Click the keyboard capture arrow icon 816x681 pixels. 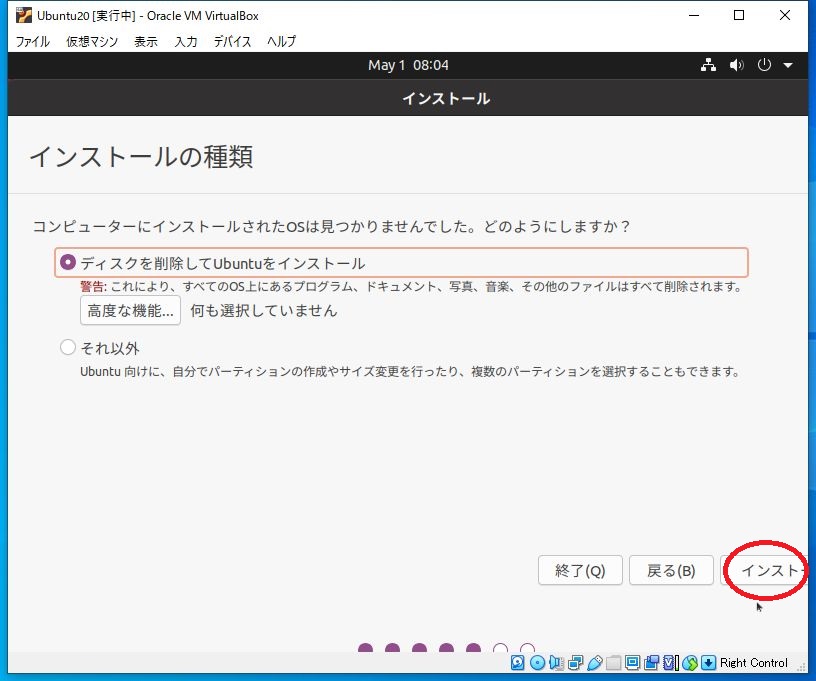[708, 662]
